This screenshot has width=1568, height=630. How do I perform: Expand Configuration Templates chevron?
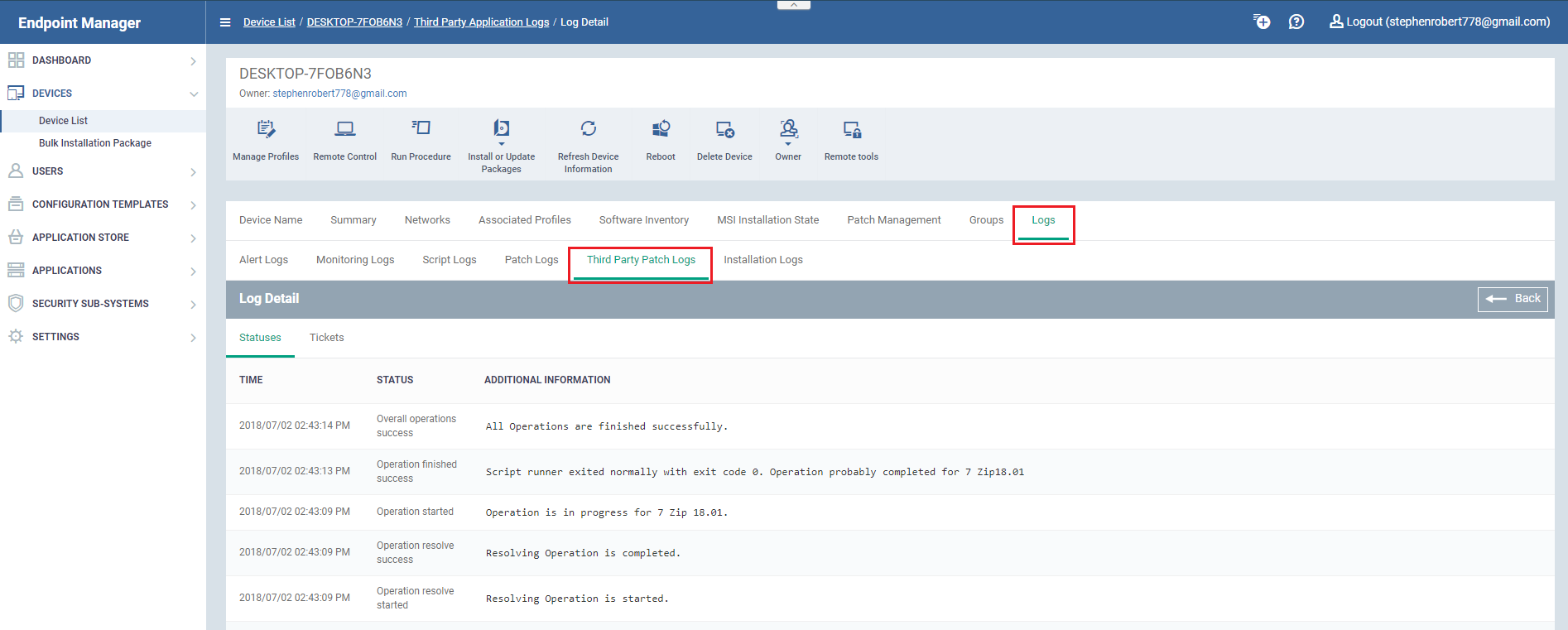tap(193, 205)
